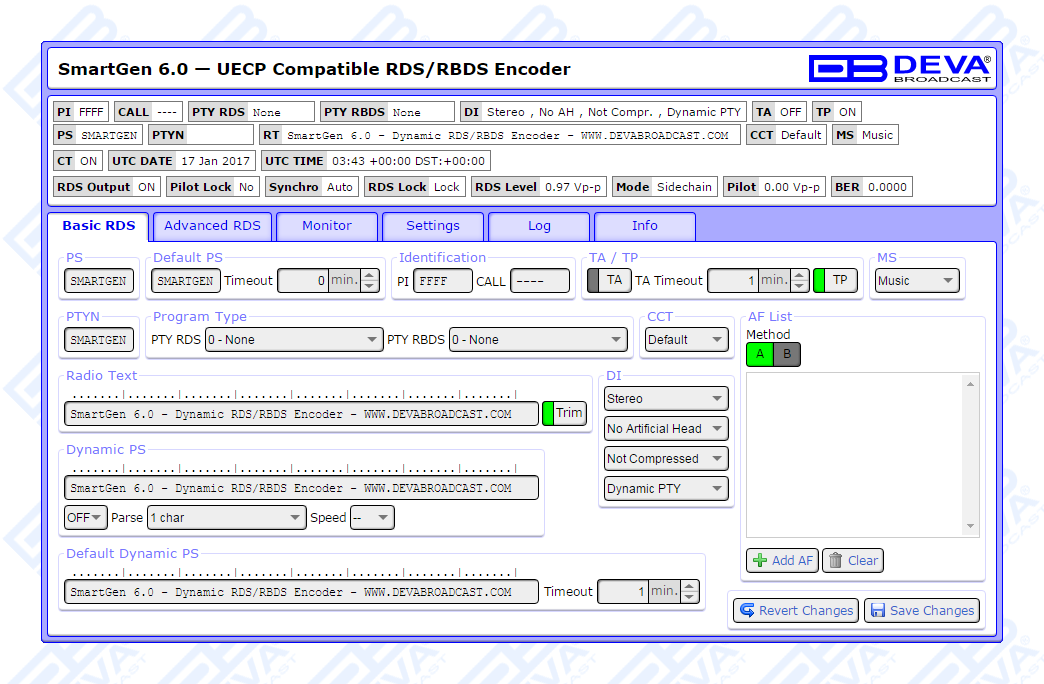
Task: Click the Radio Text input field
Action: tap(301, 414)
